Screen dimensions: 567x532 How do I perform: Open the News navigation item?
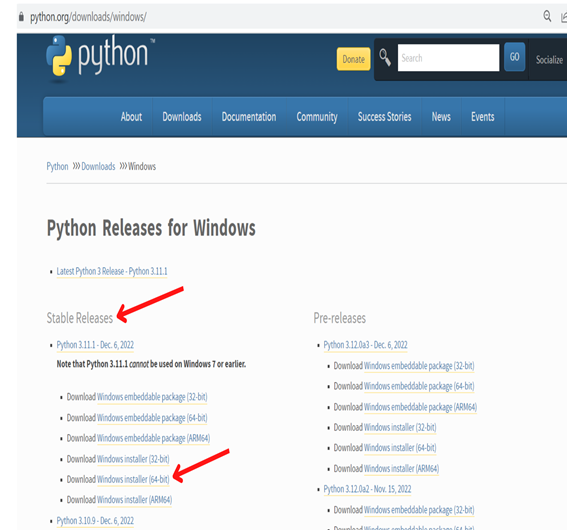[x=441, y=117]
